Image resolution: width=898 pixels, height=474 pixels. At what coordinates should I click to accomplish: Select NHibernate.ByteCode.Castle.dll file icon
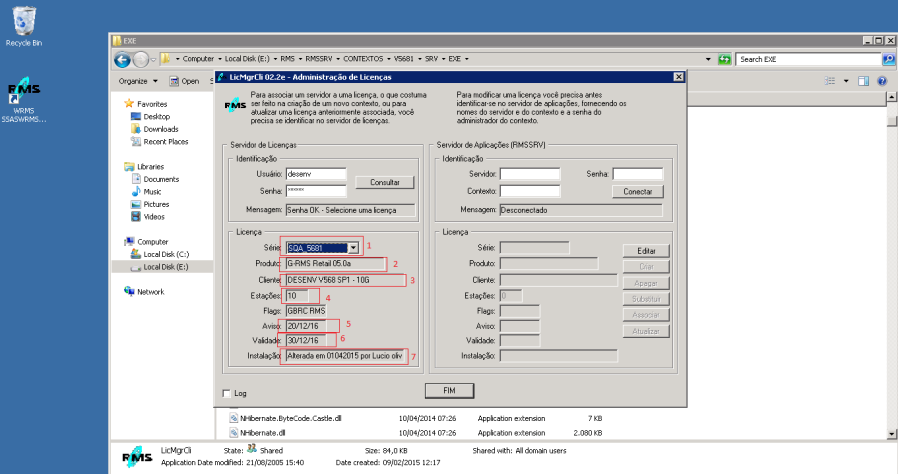[x=234, y=418]
